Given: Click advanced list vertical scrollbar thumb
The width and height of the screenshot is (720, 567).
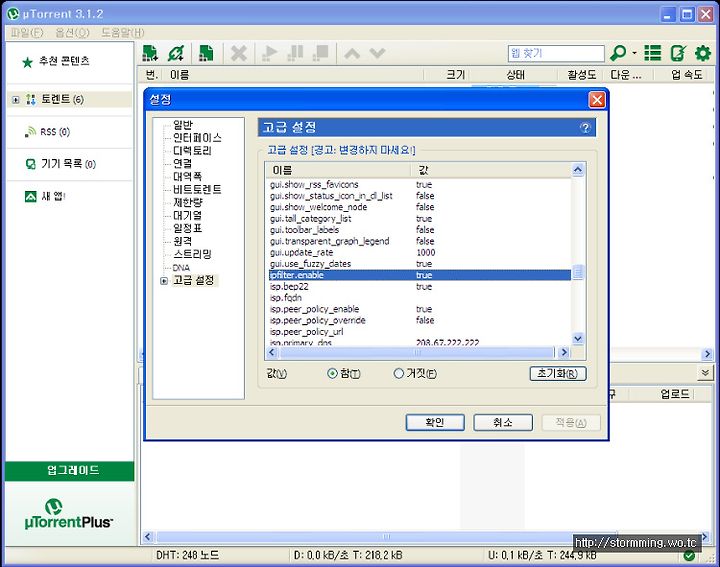Looking at the screenshot, I should tap(578, 272).
